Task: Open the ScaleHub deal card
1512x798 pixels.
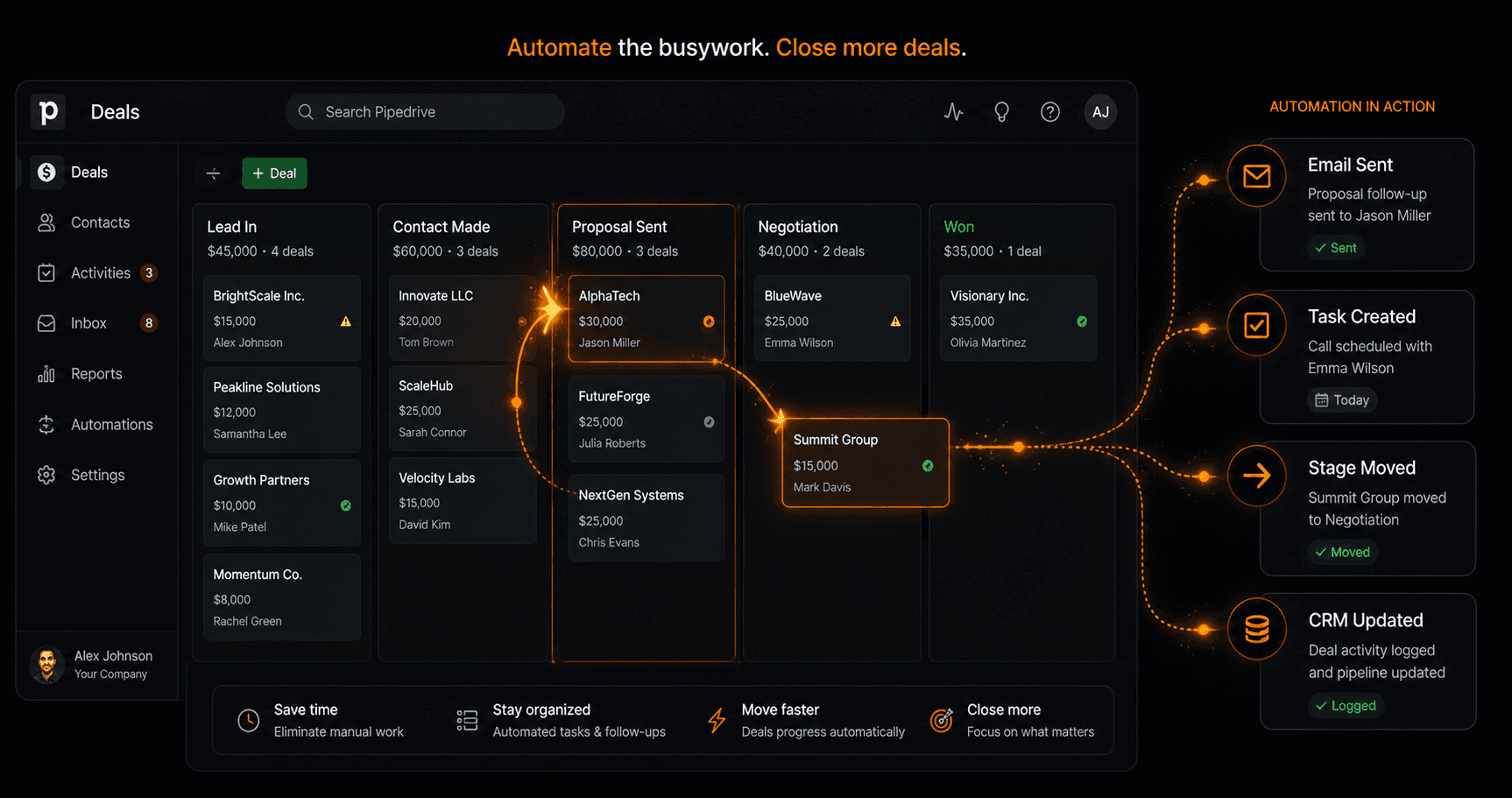Action: (463, 409)
